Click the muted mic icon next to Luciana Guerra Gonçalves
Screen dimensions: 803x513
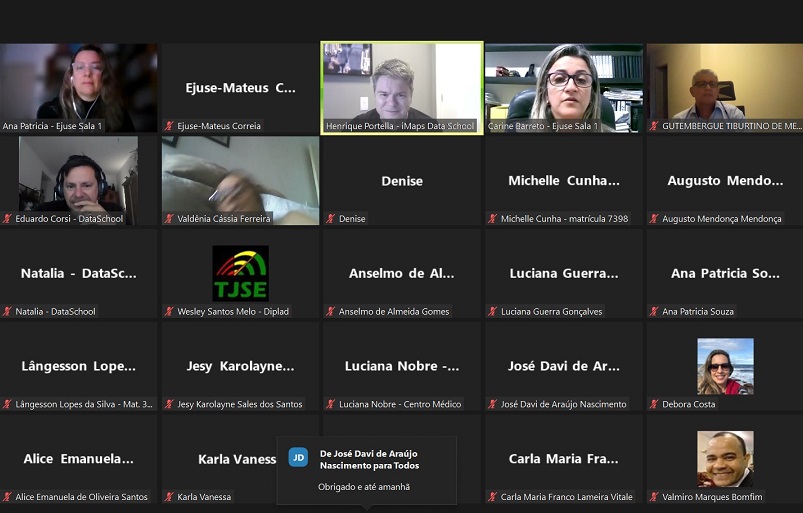point(493,312)
